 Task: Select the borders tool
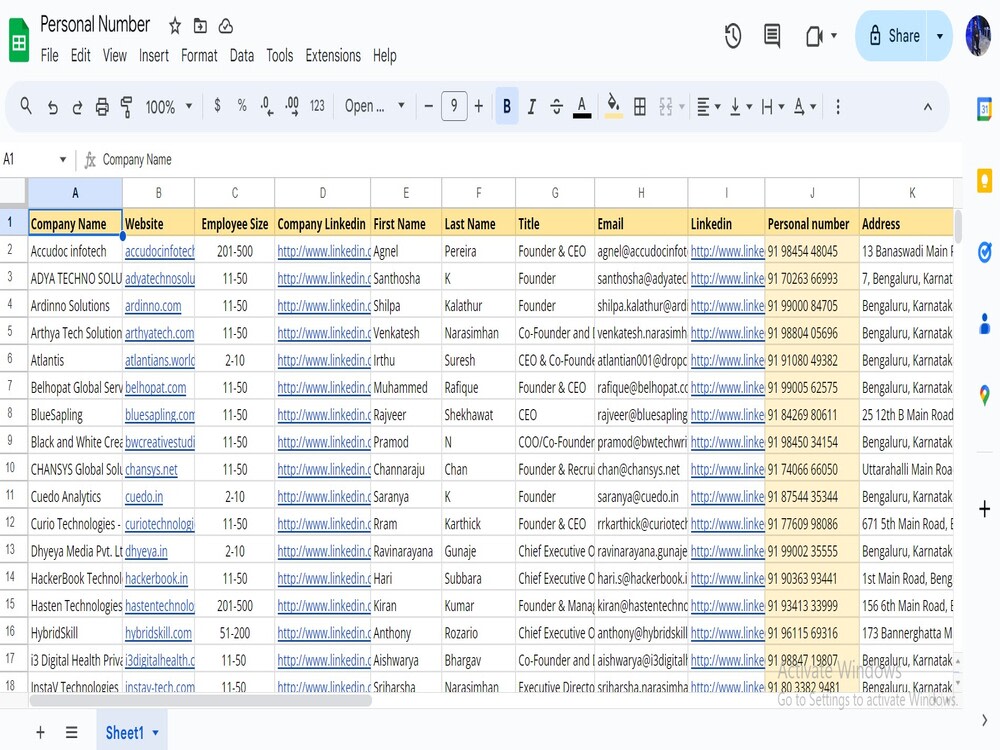[x=640, y=105]
